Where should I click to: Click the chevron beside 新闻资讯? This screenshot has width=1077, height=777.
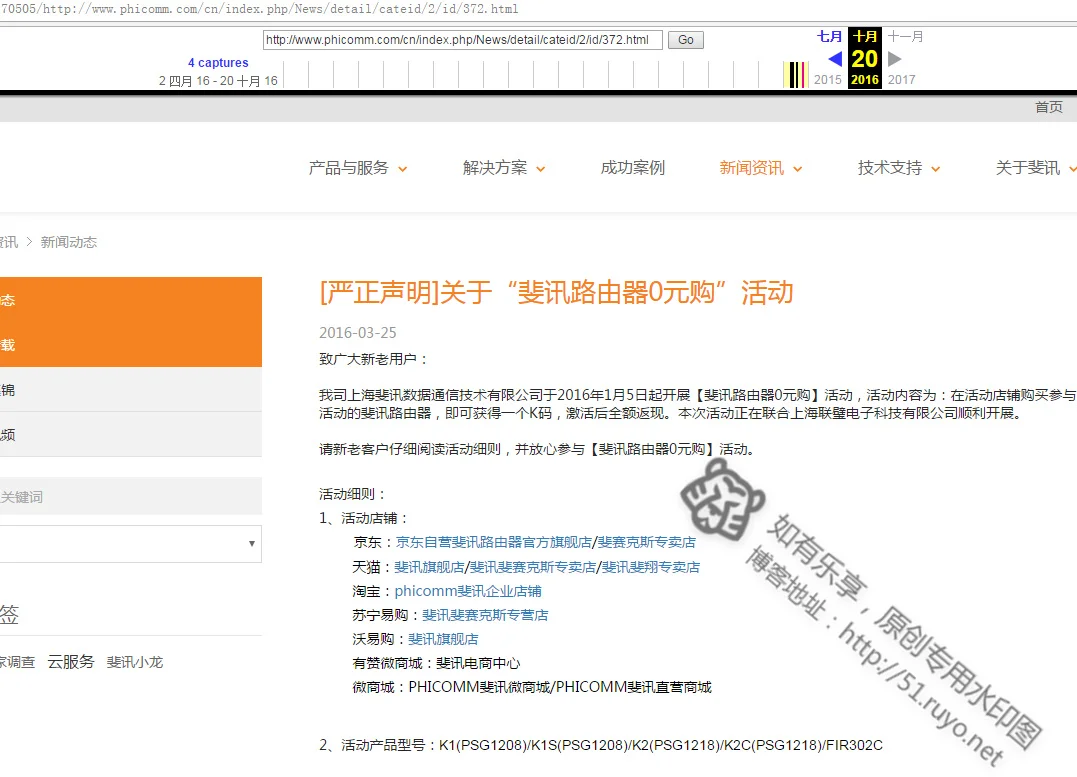click(797, 169)
